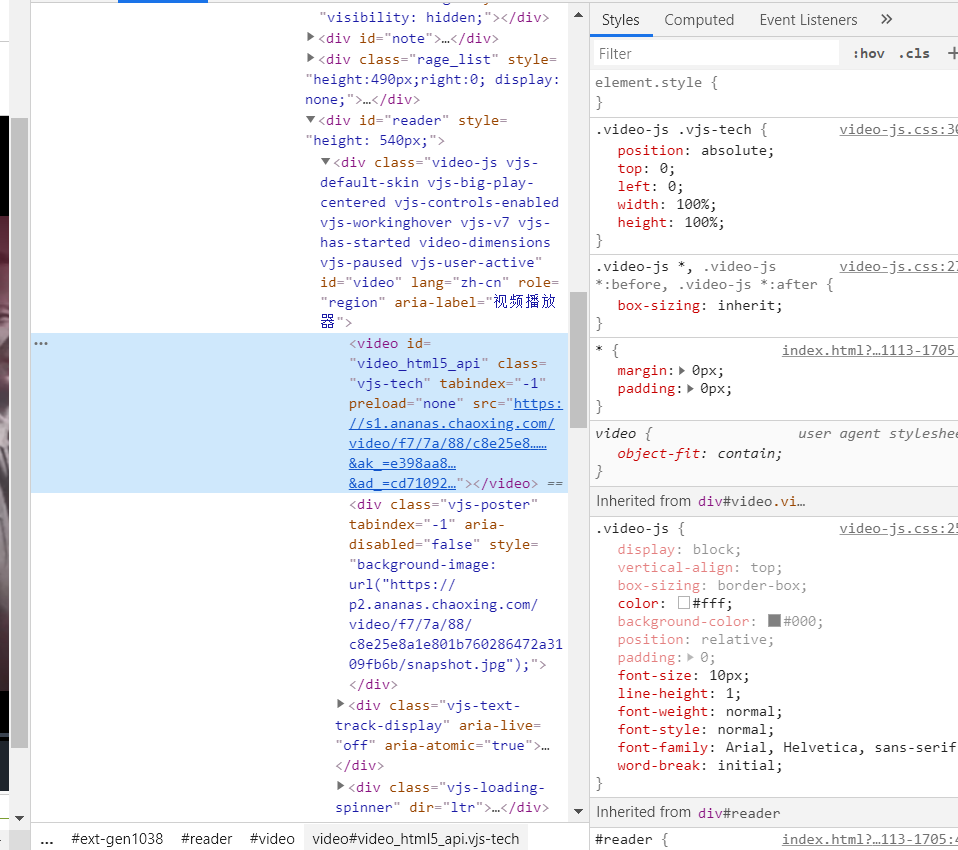This screenshot has width=958, height=850.
Task: Select #reader in the breadcrumb bar
Action: [207, 839]
